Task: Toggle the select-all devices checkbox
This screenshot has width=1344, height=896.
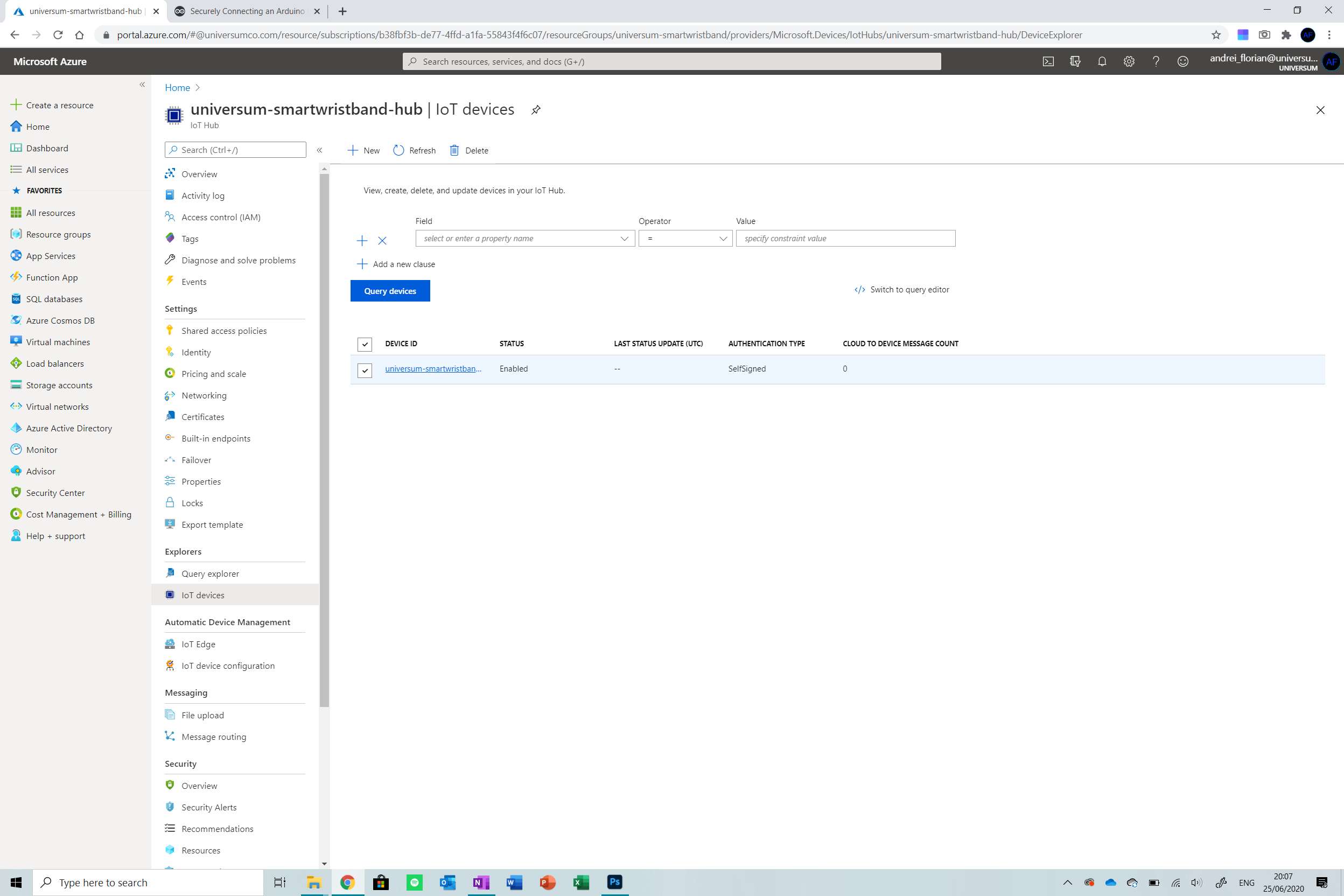Action: click(365, 344)
